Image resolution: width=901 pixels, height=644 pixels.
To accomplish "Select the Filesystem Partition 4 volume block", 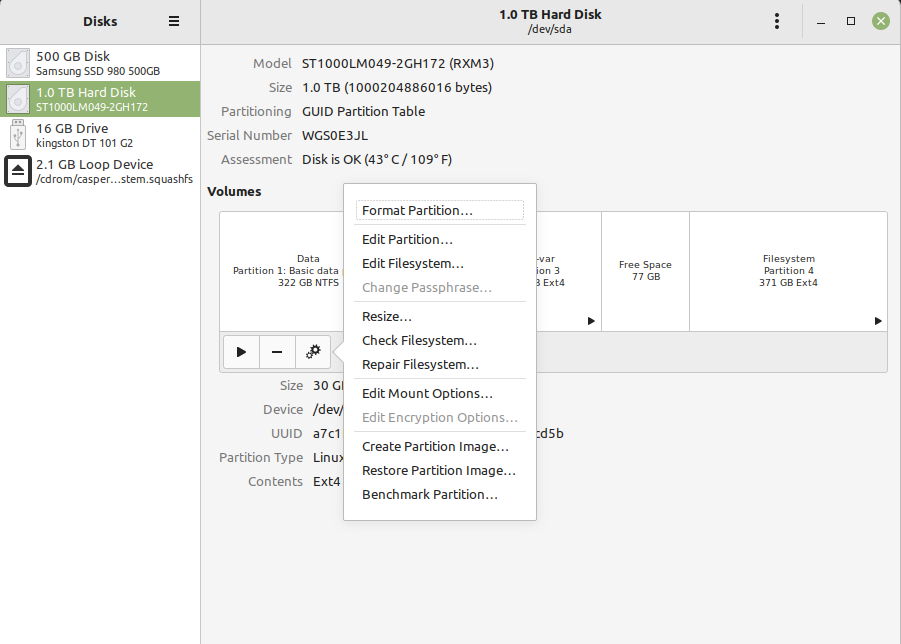I will point(788,271).
